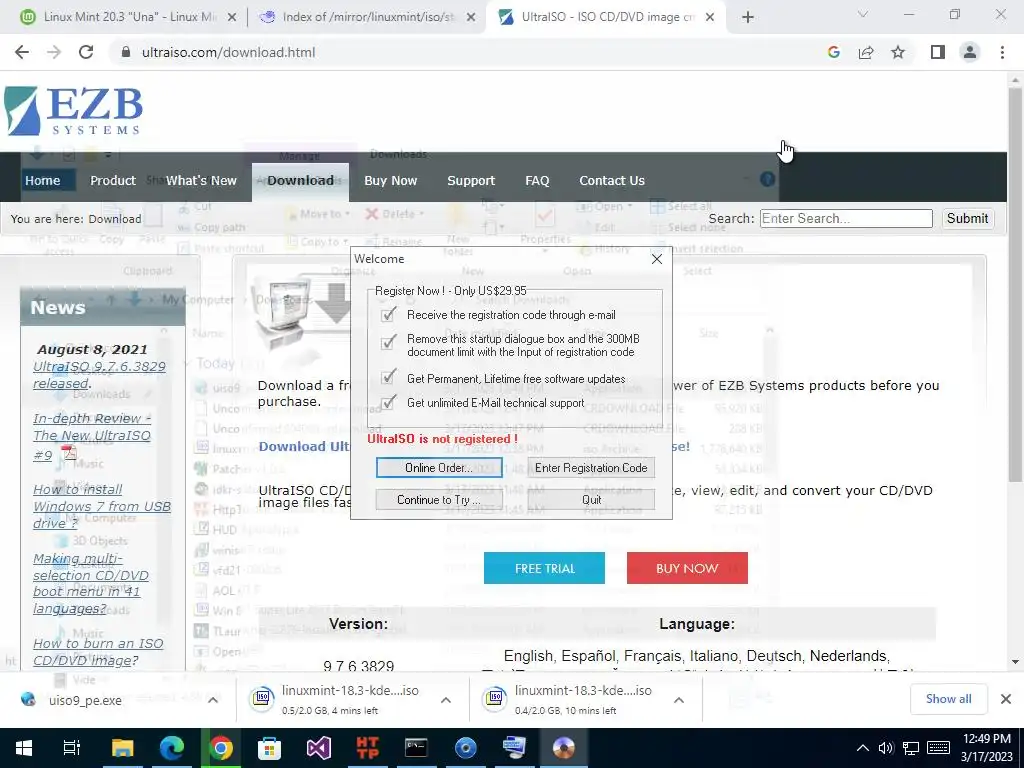
Task: Open a new browser tab
Action: [x=748, y=17]
